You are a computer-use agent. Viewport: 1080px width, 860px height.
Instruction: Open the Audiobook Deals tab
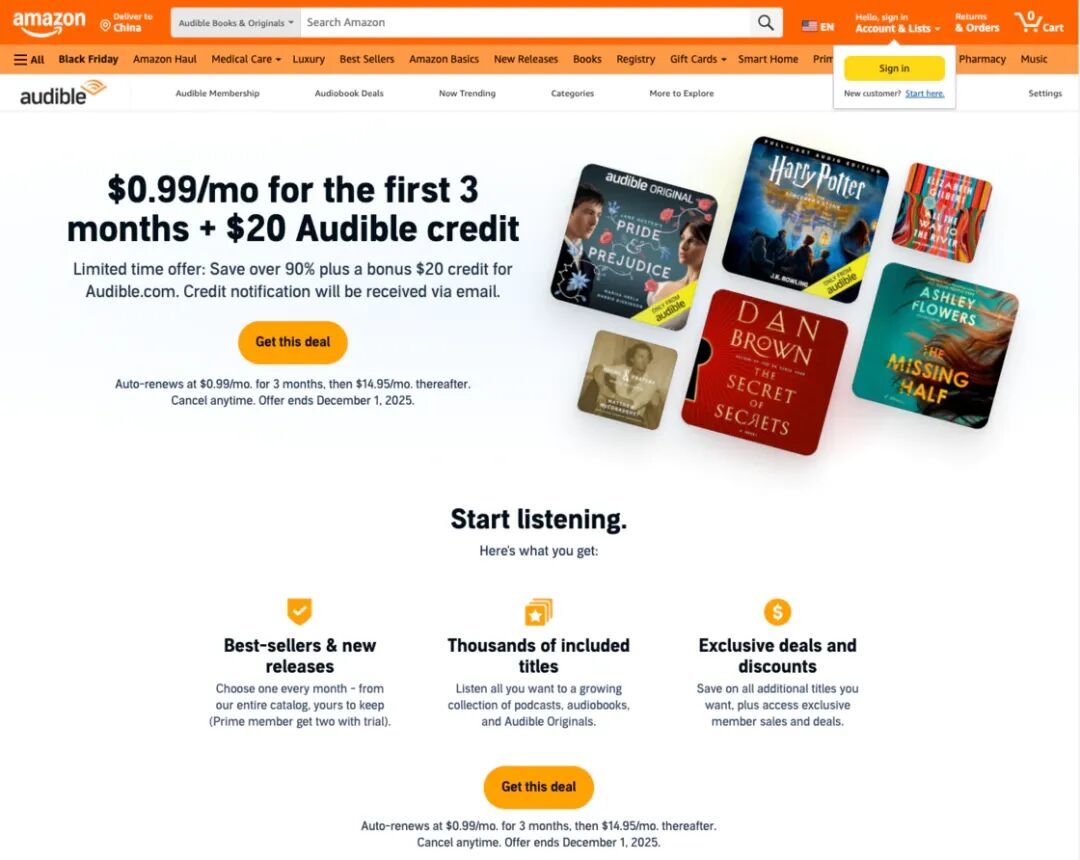tap(349, 94)
